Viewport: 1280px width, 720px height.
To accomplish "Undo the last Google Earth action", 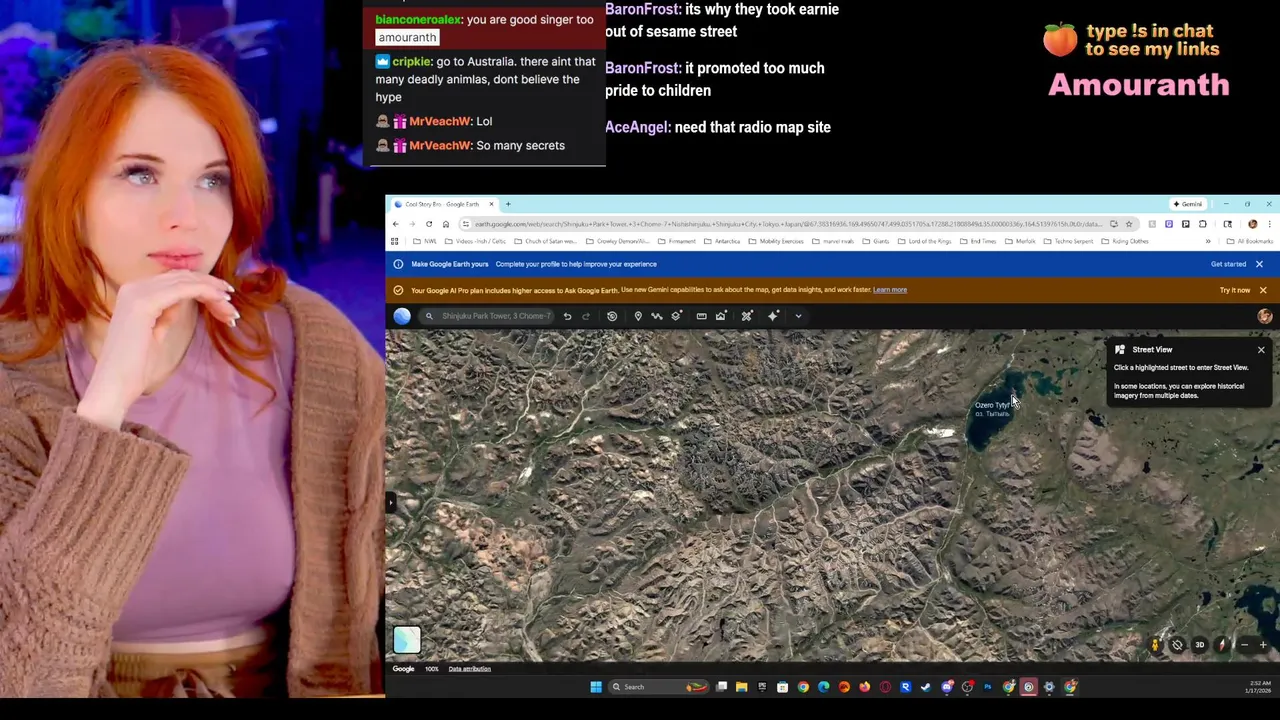I will pos(567,316).
